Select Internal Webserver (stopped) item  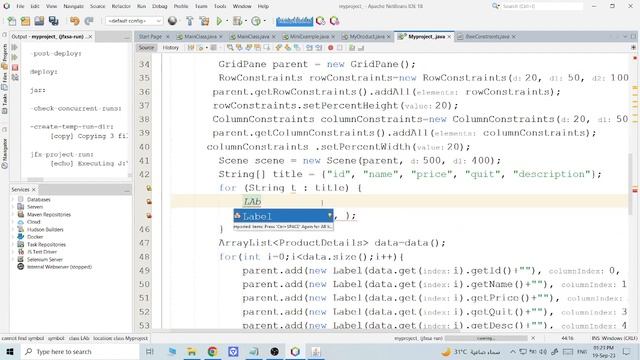pyautogui.click(x=59, y=267)
